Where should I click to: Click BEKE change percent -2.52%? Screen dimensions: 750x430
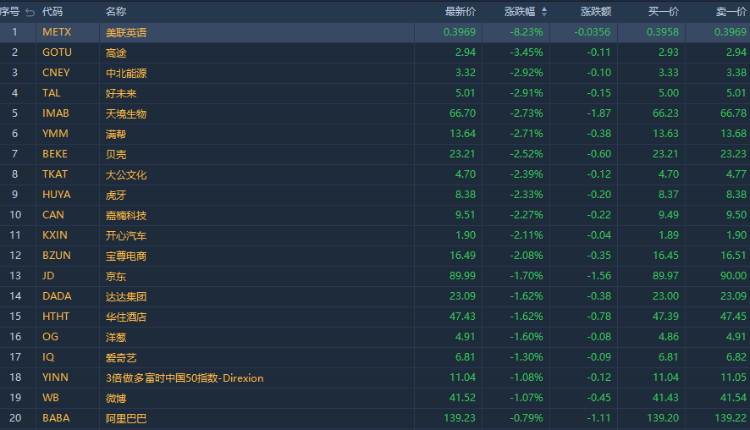pyautogui.click(x=526, y=154)
